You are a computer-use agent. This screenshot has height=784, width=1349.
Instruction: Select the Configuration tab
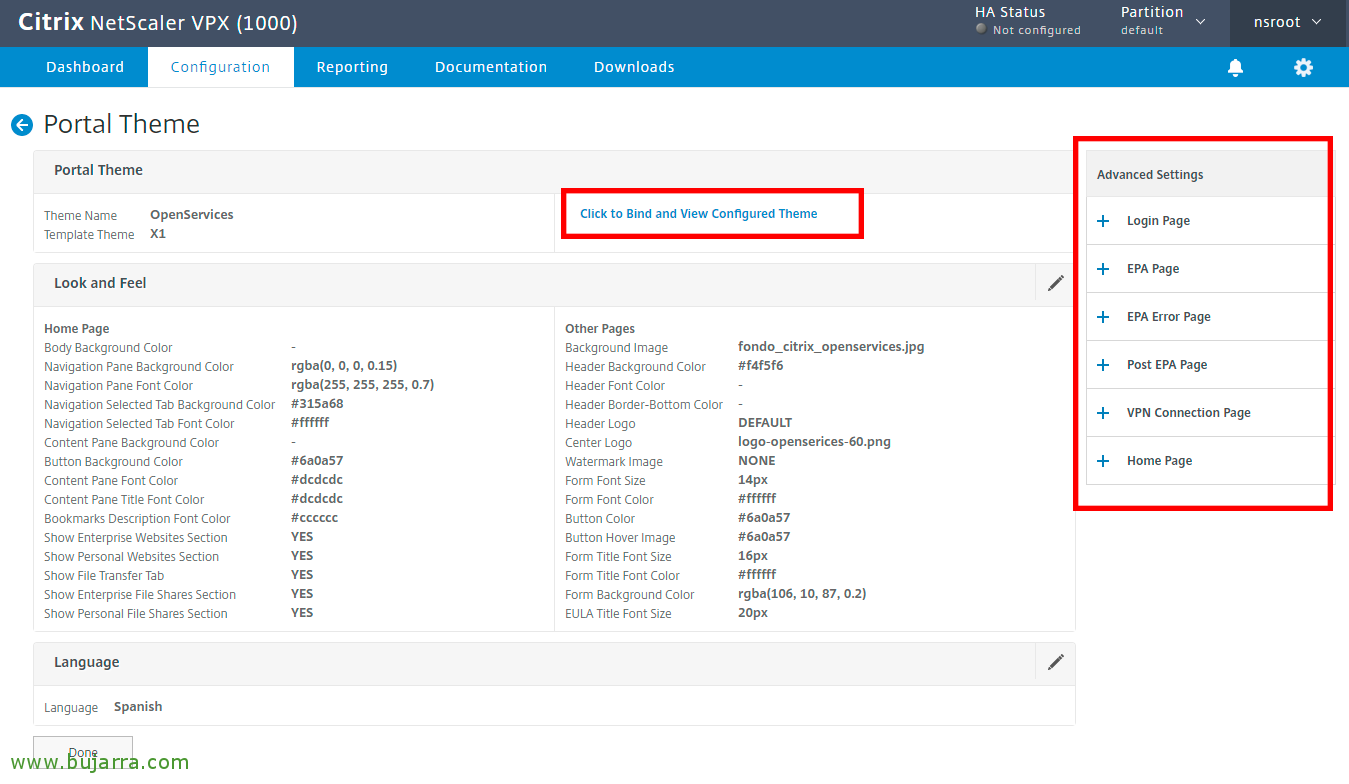[x=220, y=67]
